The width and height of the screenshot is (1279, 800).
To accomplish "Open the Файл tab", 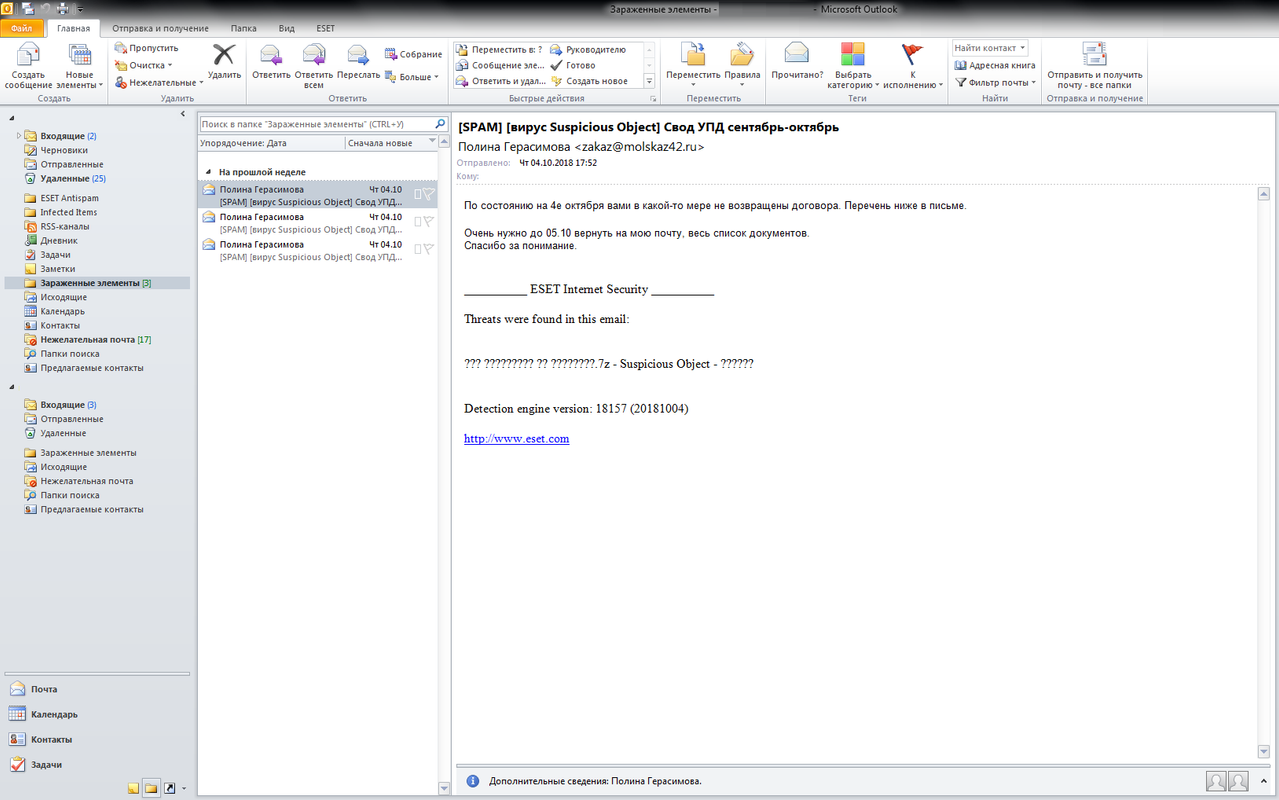I will coord(22,28).
